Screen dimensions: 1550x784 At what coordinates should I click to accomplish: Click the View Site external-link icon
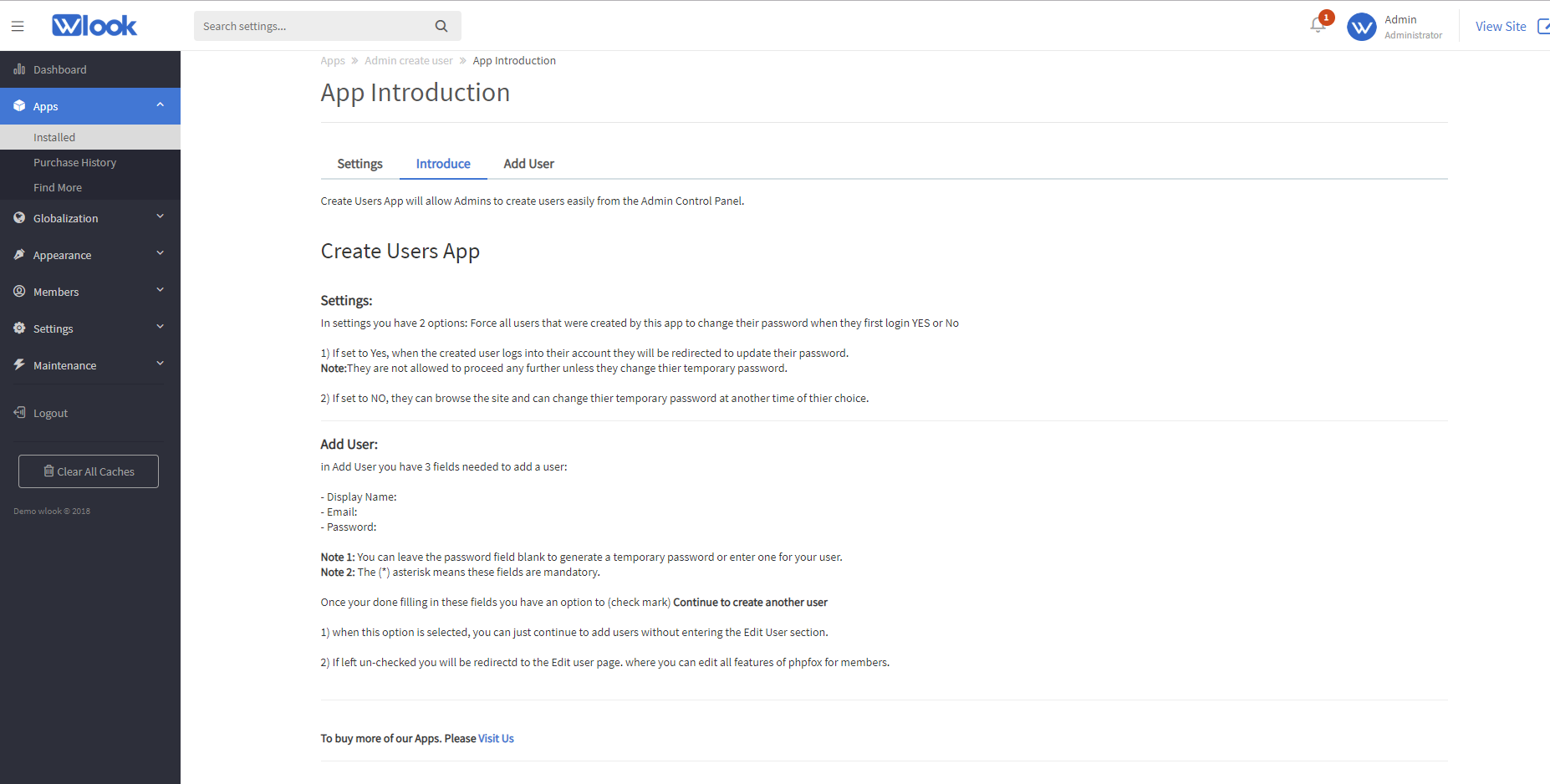coord(1543,27)
